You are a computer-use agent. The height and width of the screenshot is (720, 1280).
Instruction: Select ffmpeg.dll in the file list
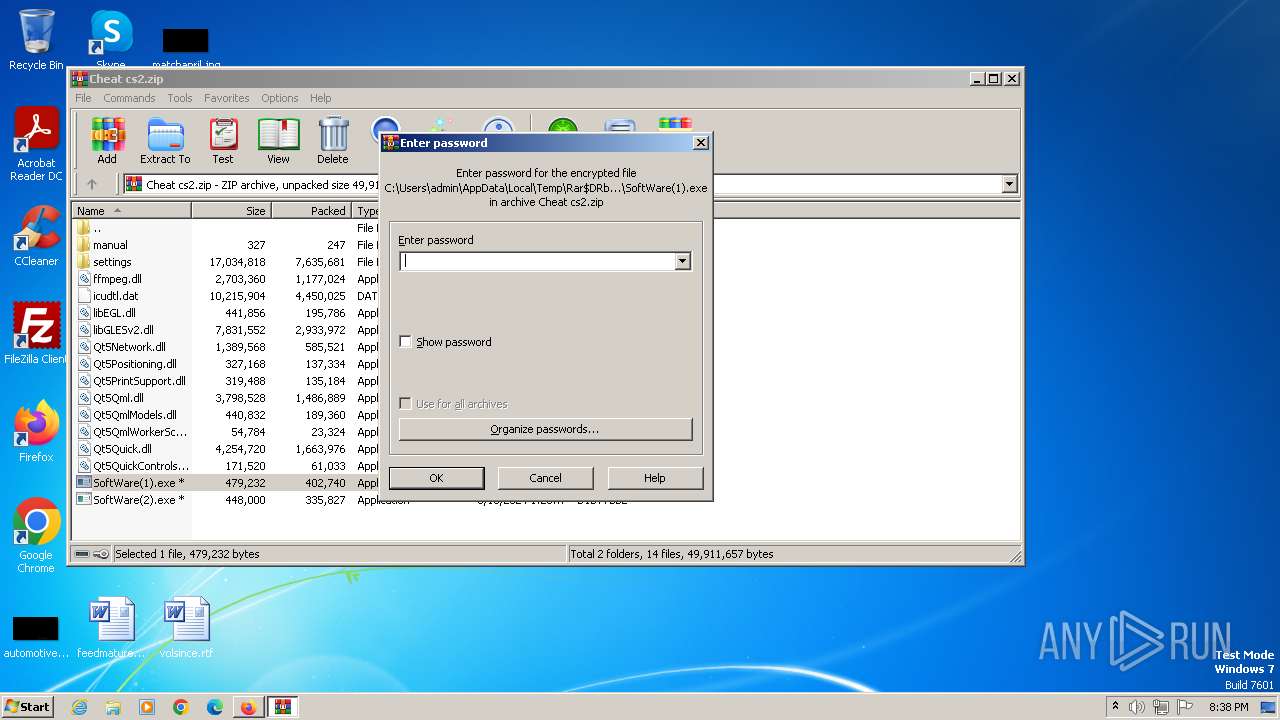[117, 279]
